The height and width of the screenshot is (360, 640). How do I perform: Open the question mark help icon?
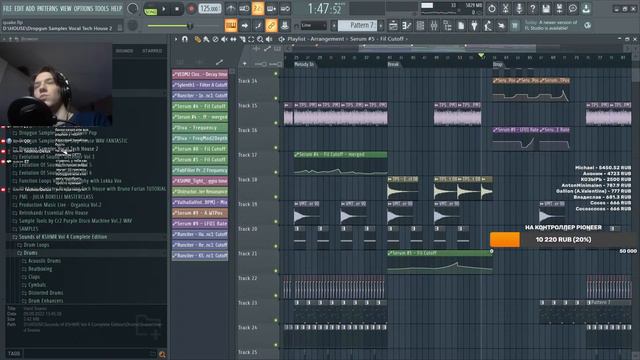pyautogui.click(x=532, y=8)
